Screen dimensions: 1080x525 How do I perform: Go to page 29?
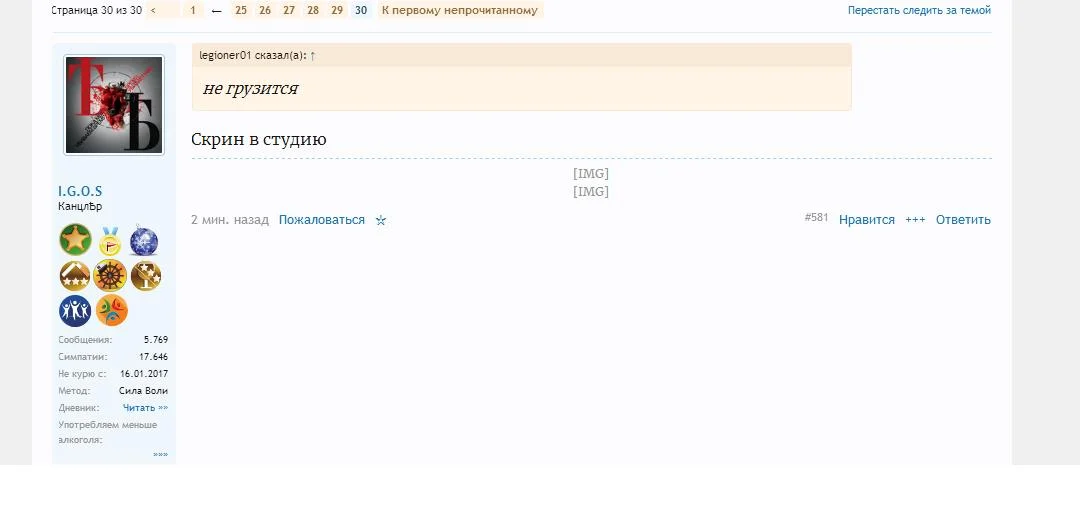coord(338,10)
